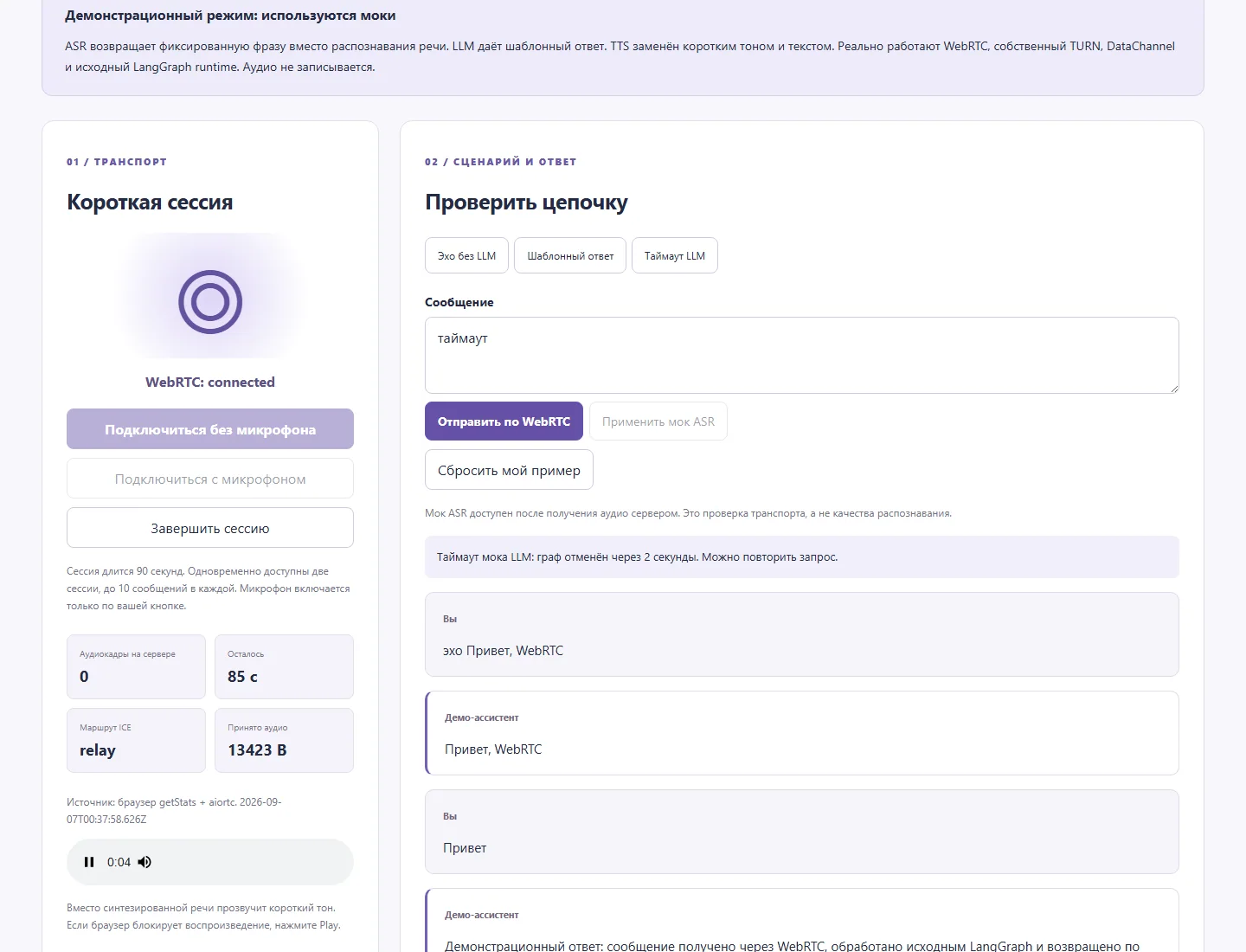Click the 'Маршрут ICE' relay card
1246x952 pixels.
click(x=136, y=740)
